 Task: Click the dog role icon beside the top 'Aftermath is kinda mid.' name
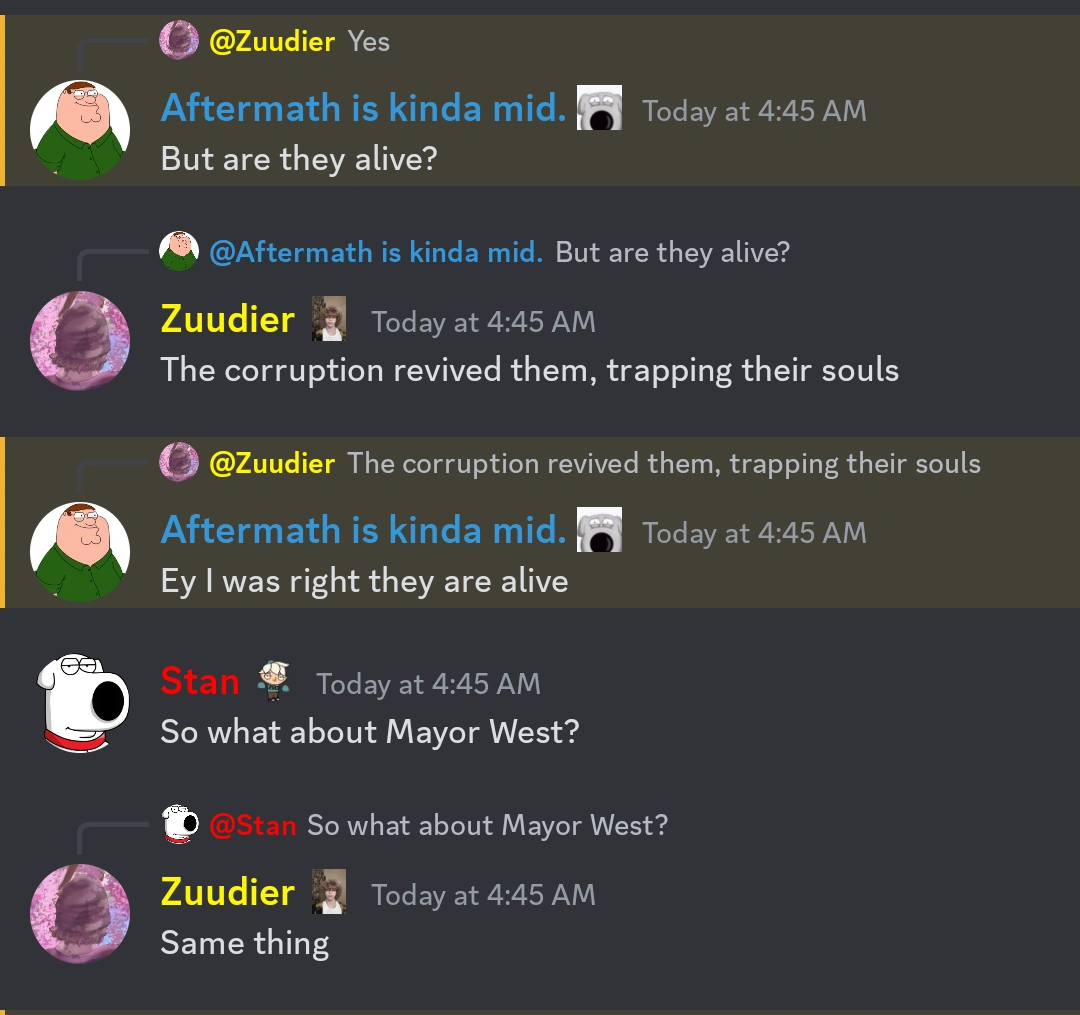pyautogui.click(x=599, y=108)
